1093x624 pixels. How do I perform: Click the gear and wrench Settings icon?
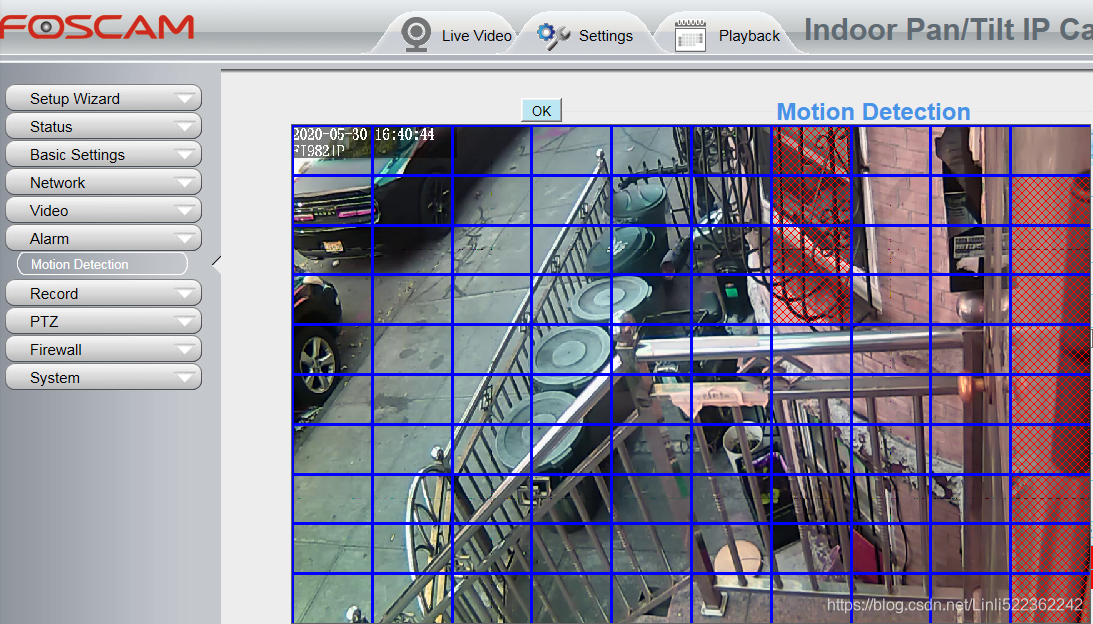(x=553, y=36)
